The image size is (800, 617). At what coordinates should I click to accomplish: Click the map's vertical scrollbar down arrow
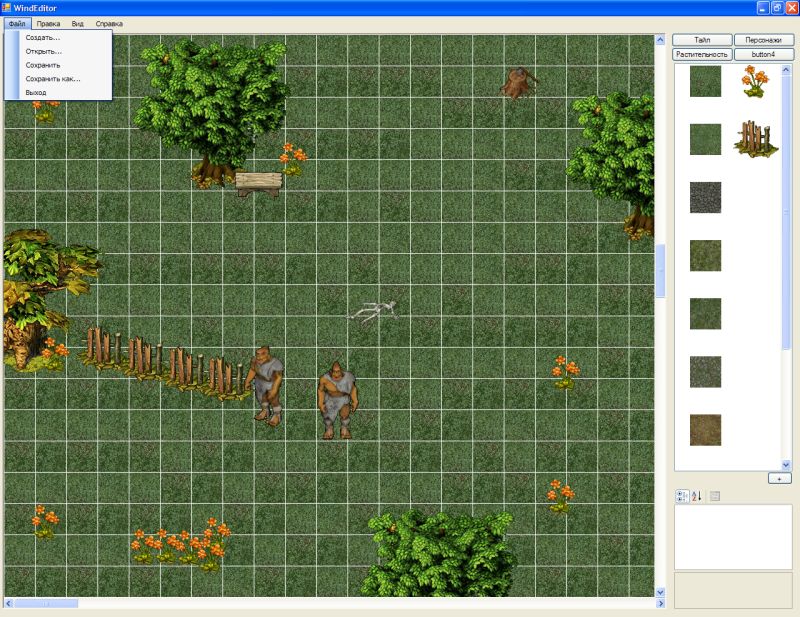pos(660,592)
